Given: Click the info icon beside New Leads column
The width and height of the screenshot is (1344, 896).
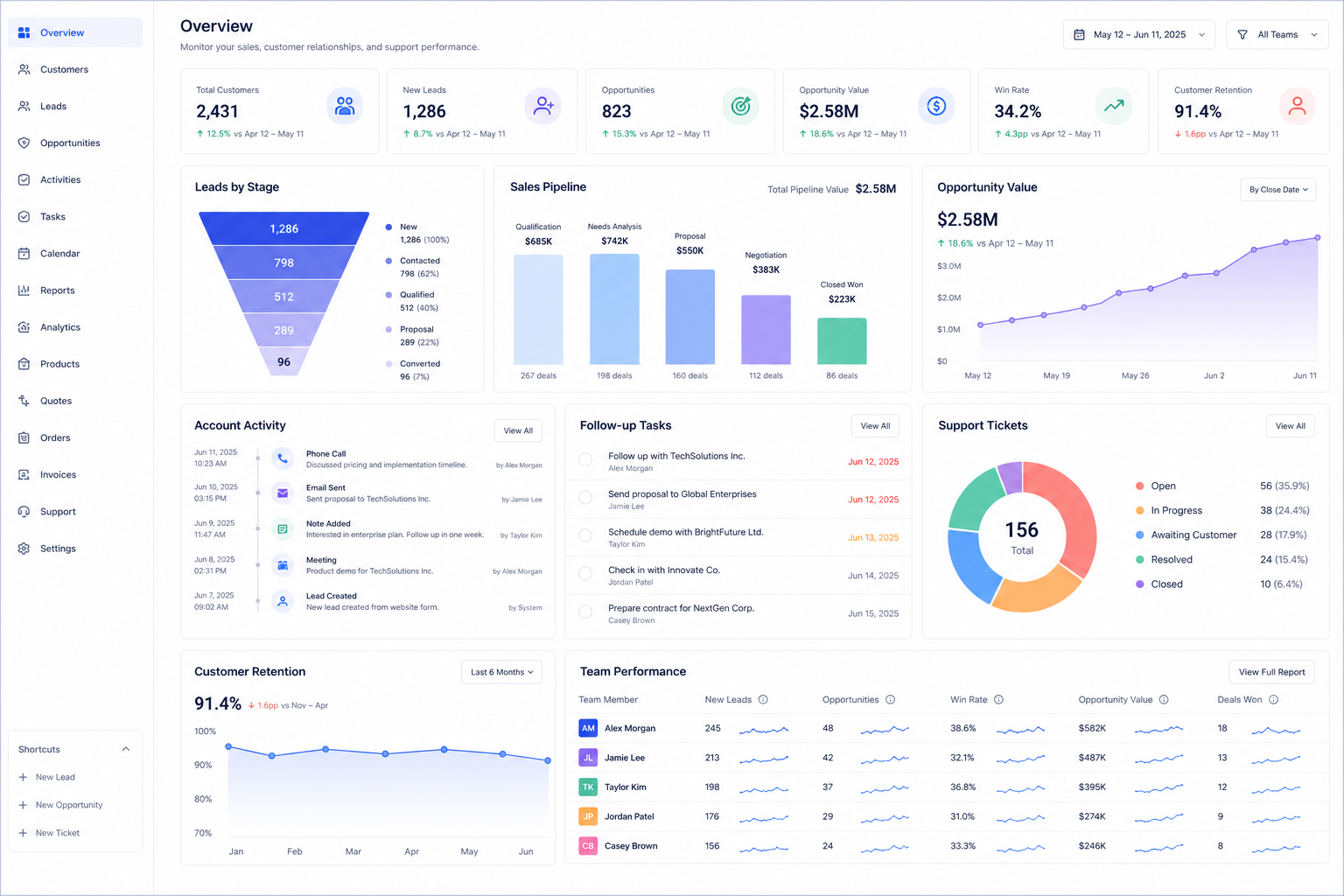Looking at the screenshot, I should [x=763, y=700].
